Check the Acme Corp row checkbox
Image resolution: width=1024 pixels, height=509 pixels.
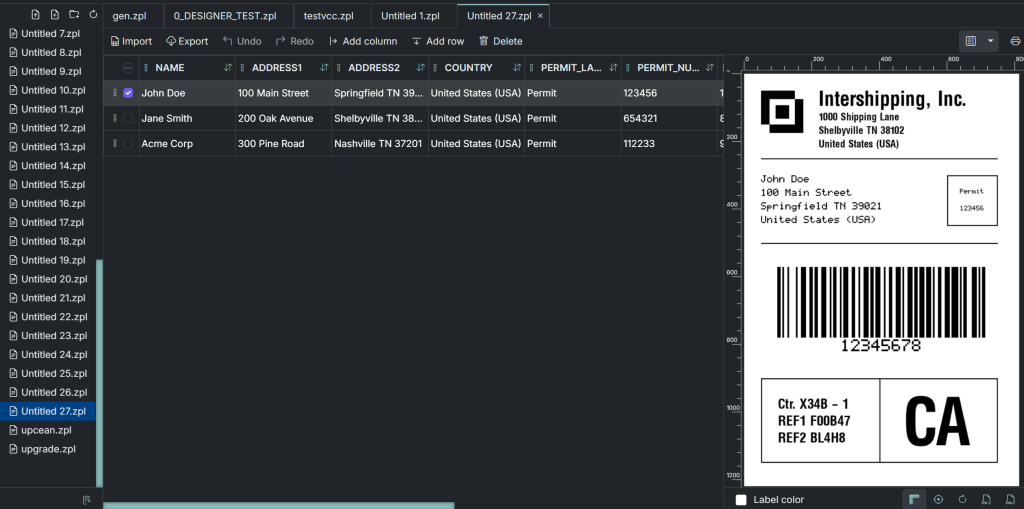[128, 143]
